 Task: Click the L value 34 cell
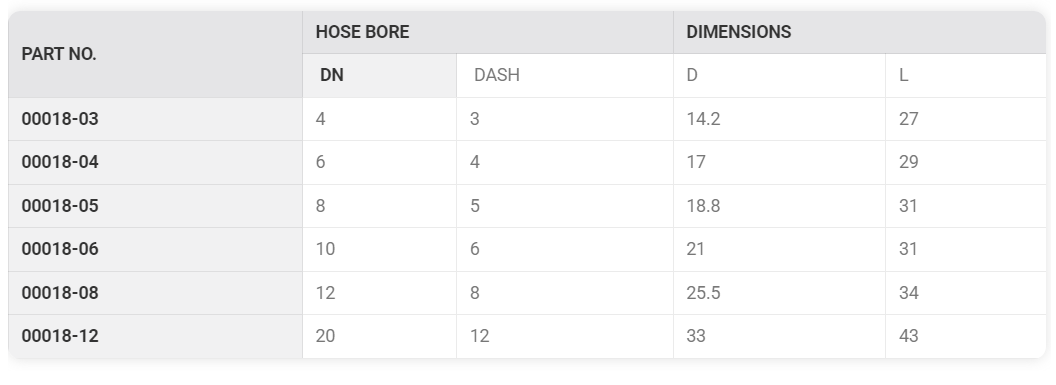click(966, 293)
